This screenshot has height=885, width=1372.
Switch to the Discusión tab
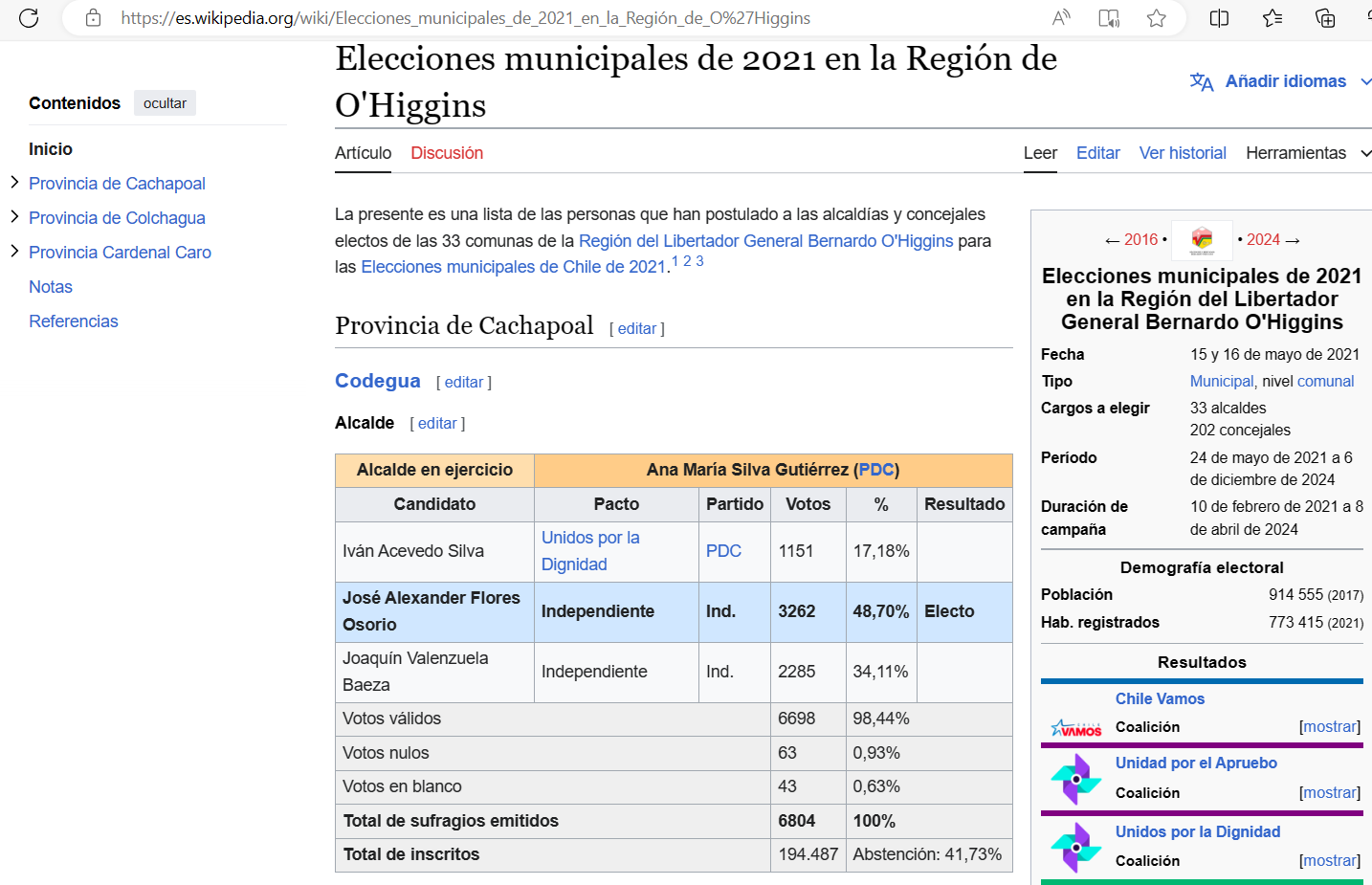pos(447,153)
